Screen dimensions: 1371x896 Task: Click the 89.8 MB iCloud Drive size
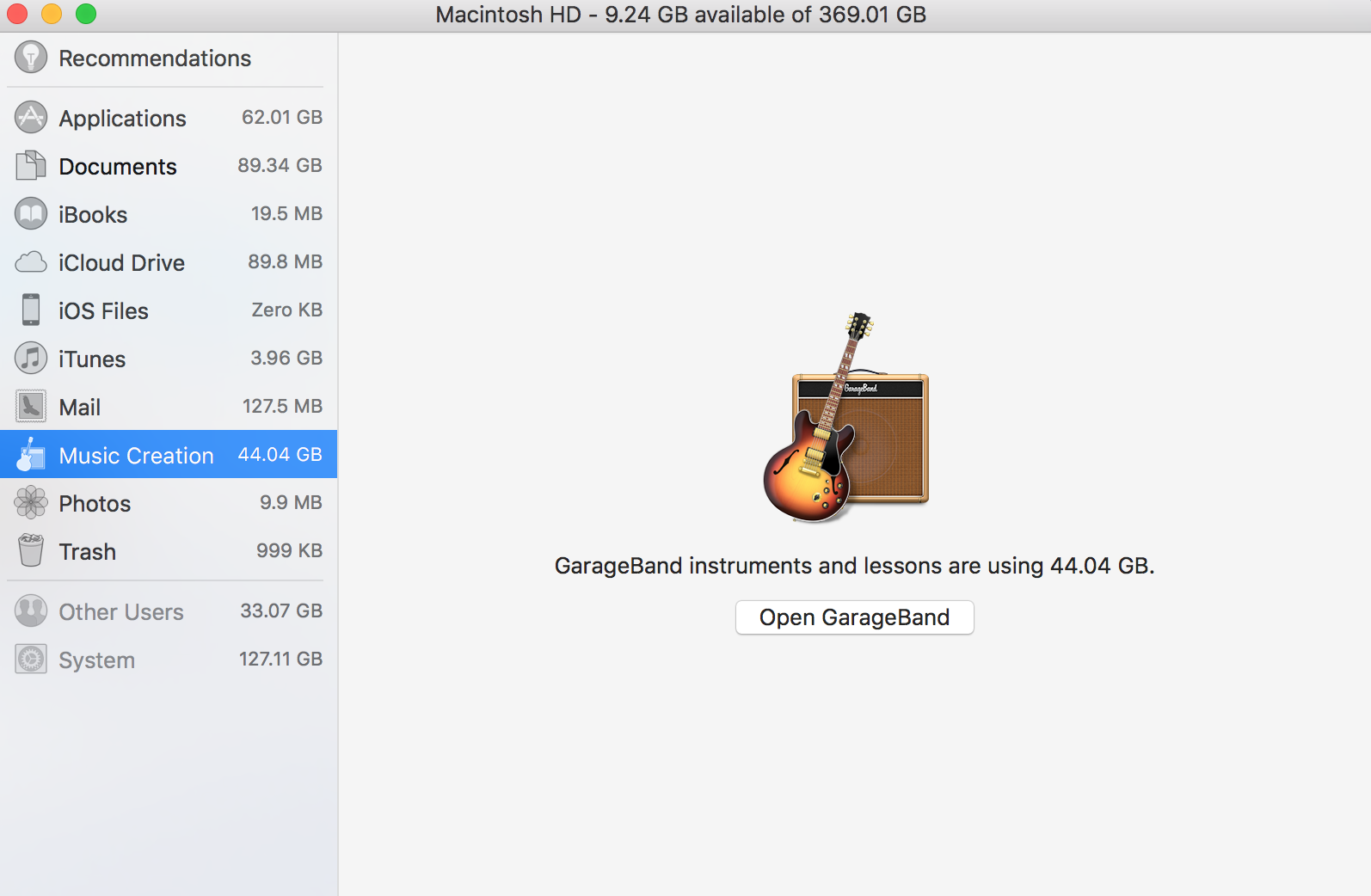(x=286, y=261)
